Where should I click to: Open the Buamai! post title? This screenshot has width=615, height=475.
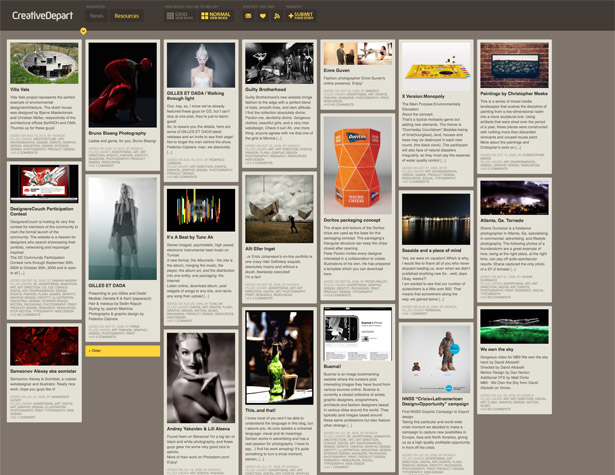pos(333,366)
